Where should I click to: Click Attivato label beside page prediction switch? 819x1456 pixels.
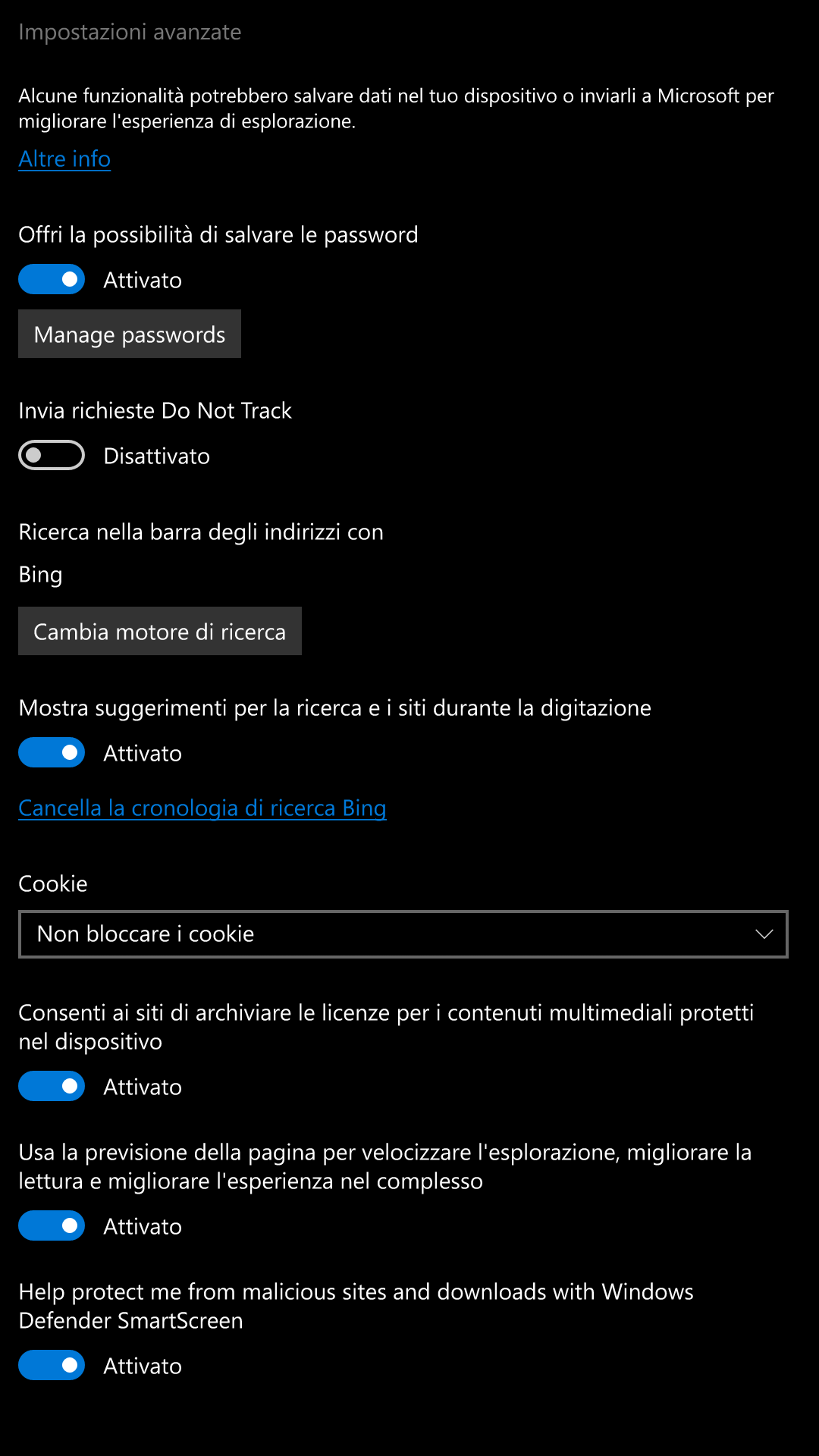click(x=143, y=1227)
